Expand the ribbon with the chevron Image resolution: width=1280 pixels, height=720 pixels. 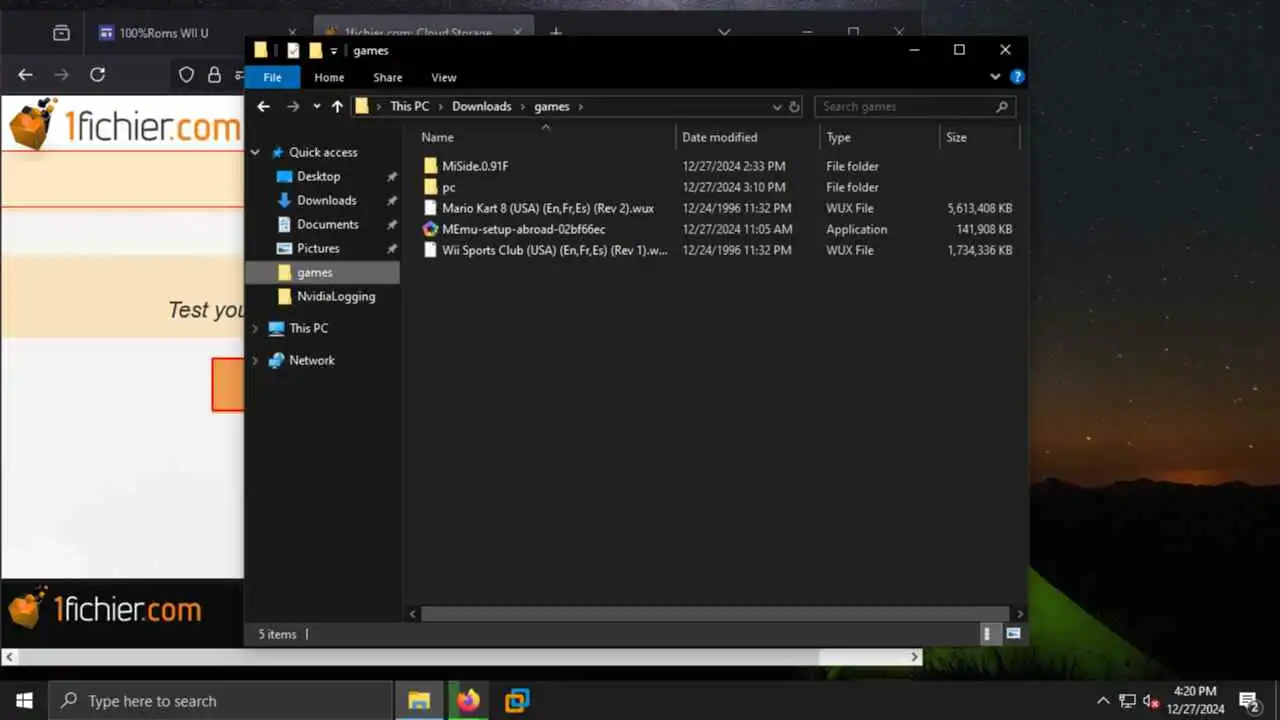click(x=995, y=77)
